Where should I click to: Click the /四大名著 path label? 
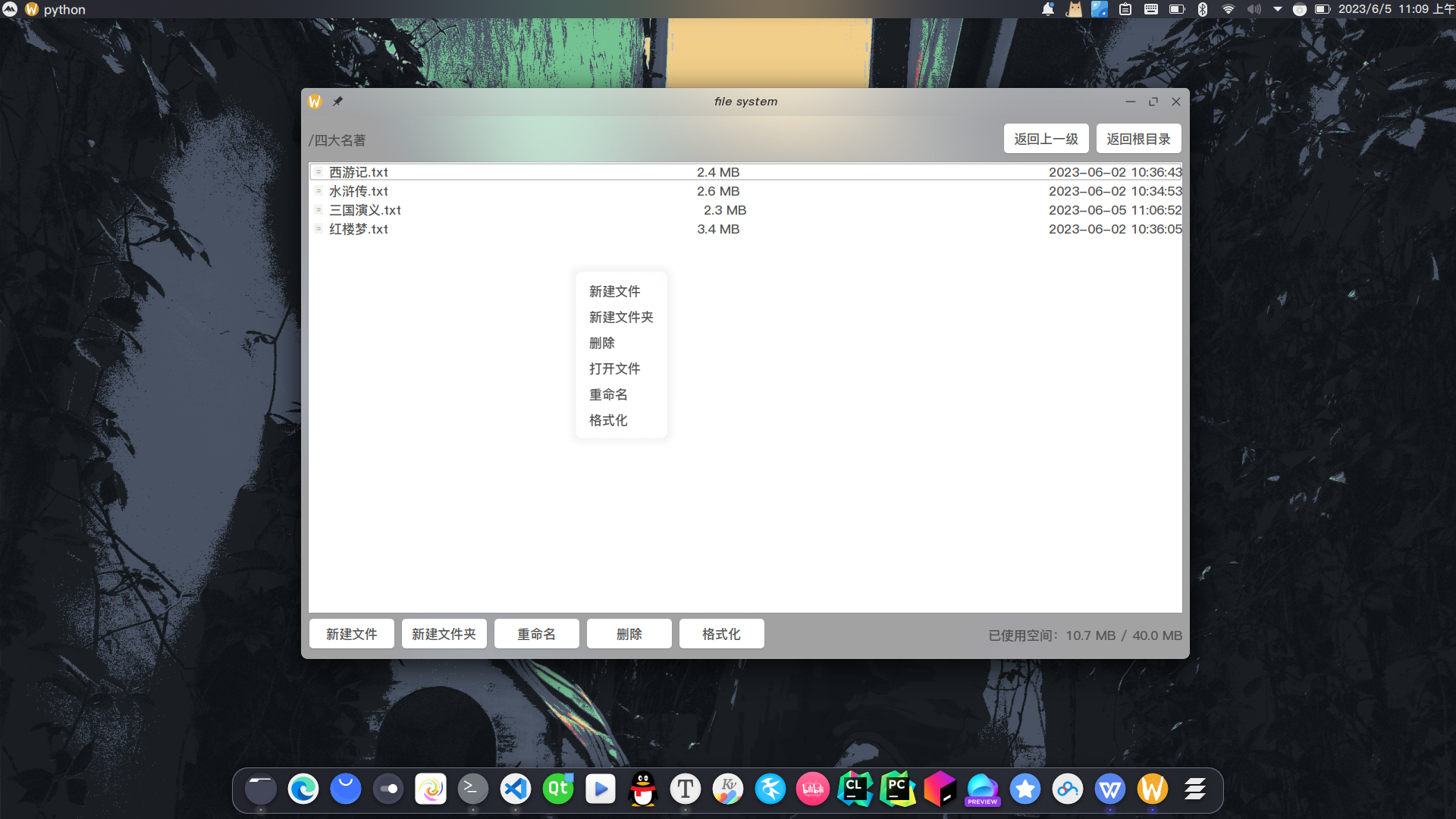tap(337, 140)
